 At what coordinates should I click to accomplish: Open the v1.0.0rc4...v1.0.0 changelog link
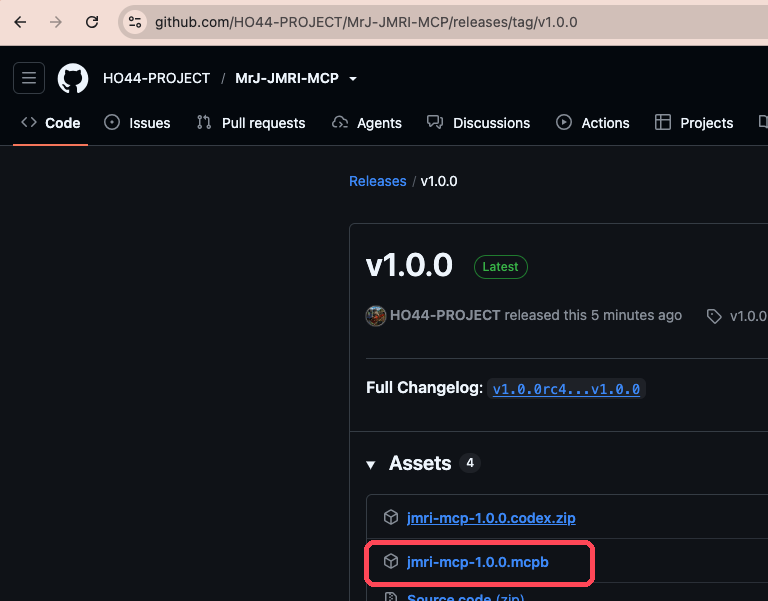566,389
